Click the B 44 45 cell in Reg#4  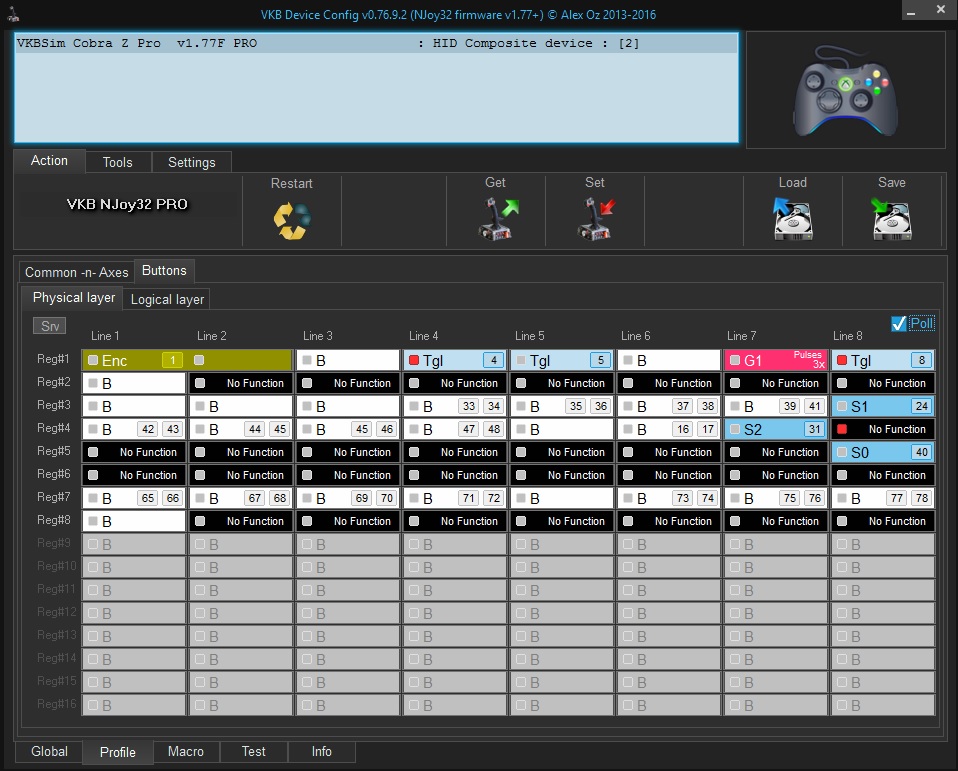pos(241,429)
